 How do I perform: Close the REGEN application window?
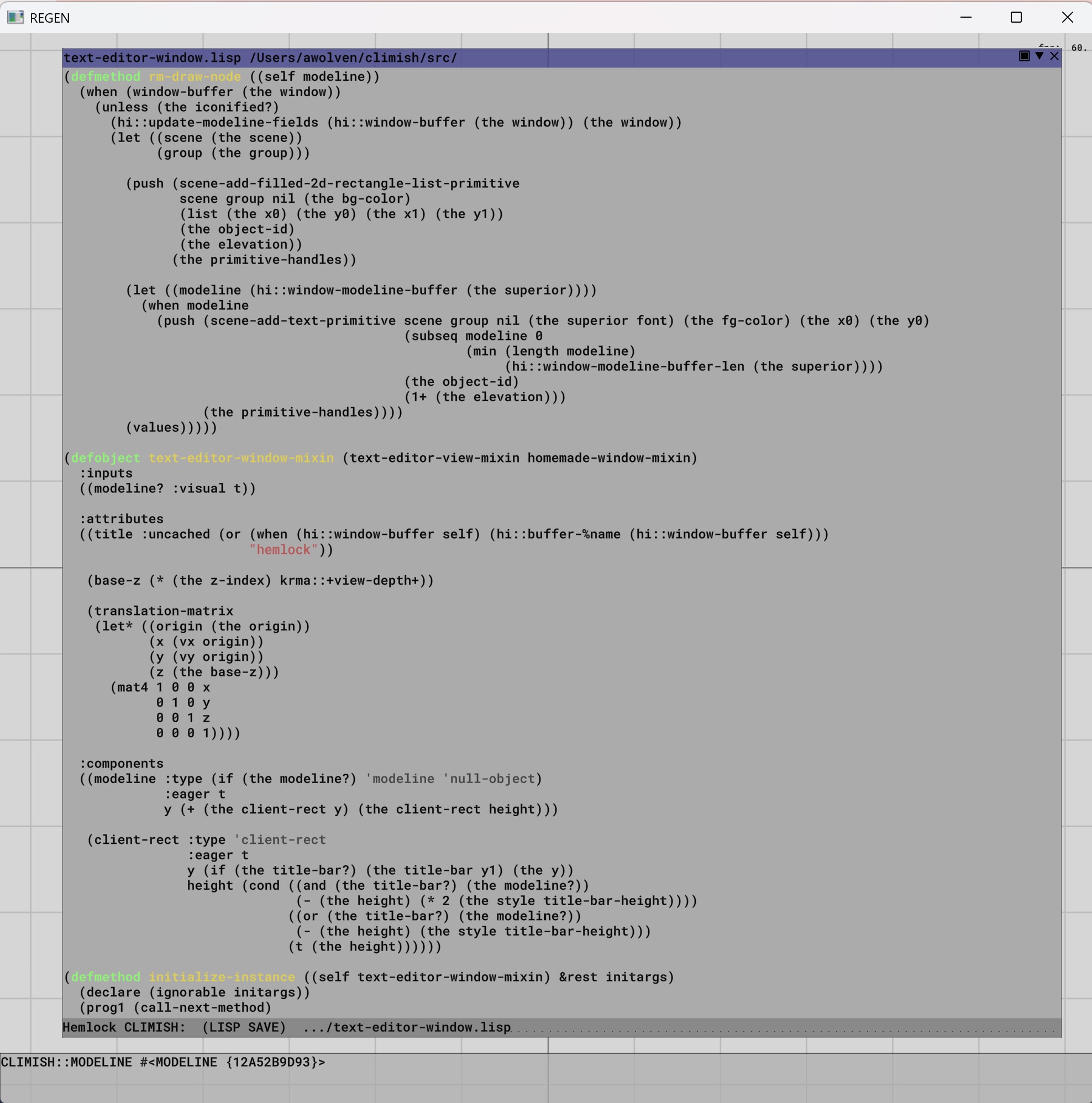point(1067,18)
